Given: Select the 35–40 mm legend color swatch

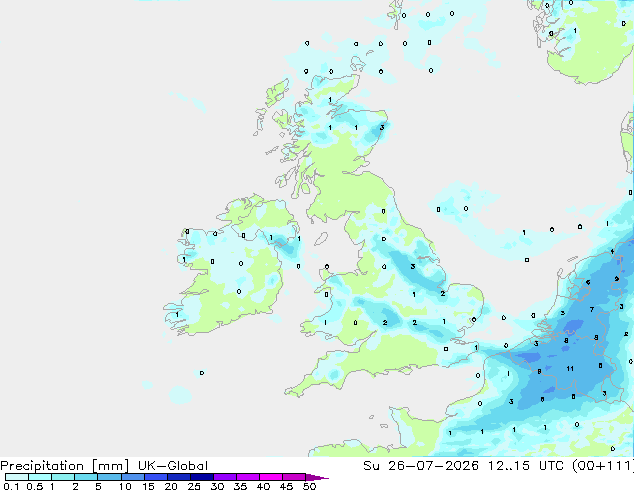Looking at the screenshot, I should pos(248,477).
